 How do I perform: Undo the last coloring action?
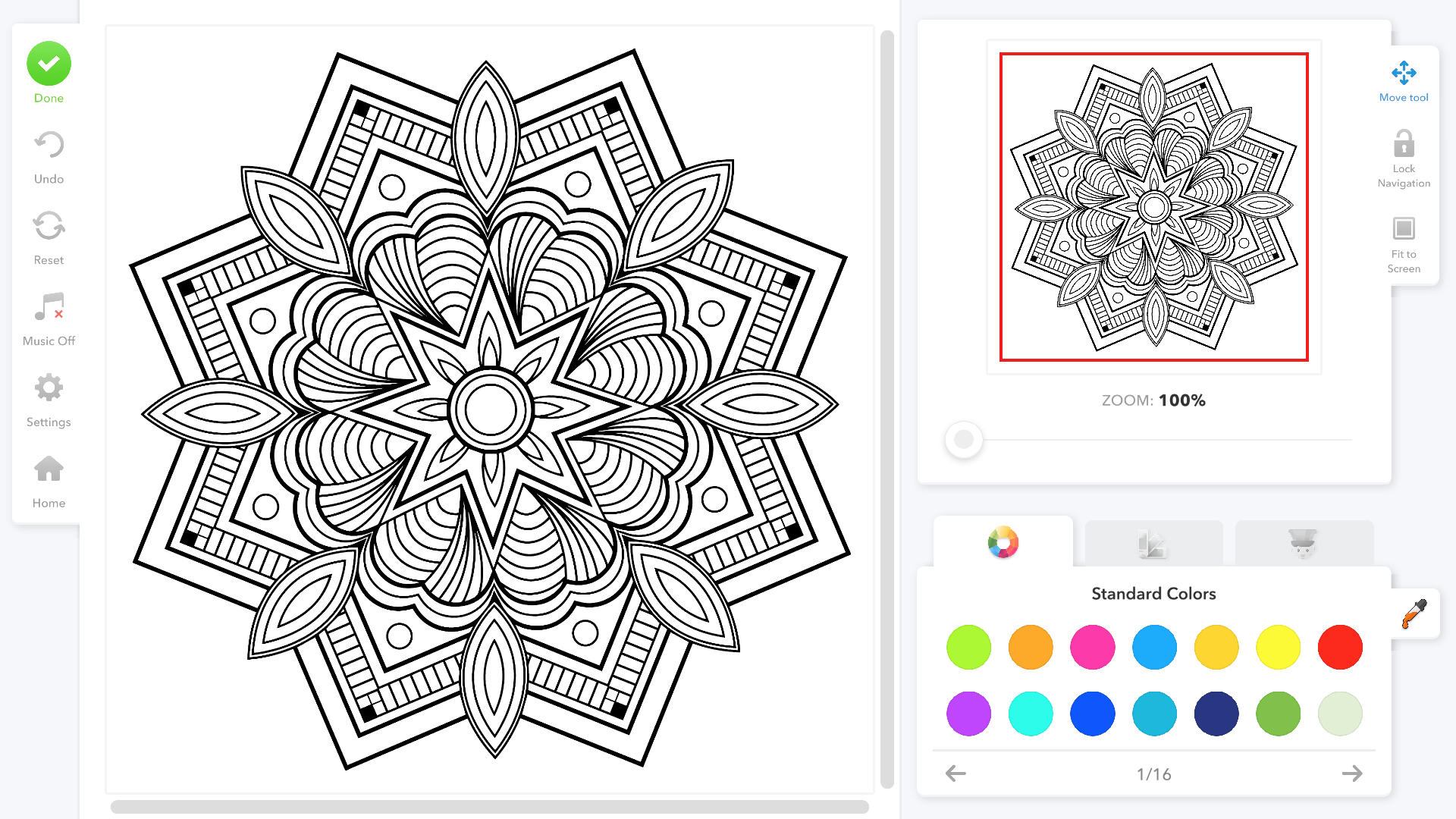pos(49,146)
